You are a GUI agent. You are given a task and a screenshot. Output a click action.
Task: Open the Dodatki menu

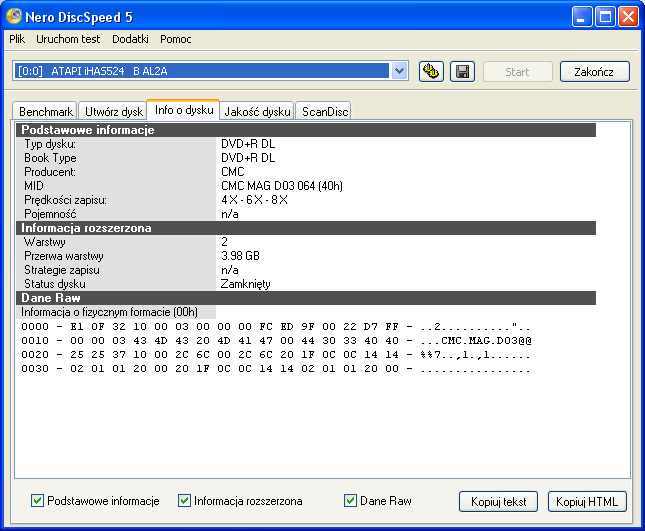[x=130, y=39]
